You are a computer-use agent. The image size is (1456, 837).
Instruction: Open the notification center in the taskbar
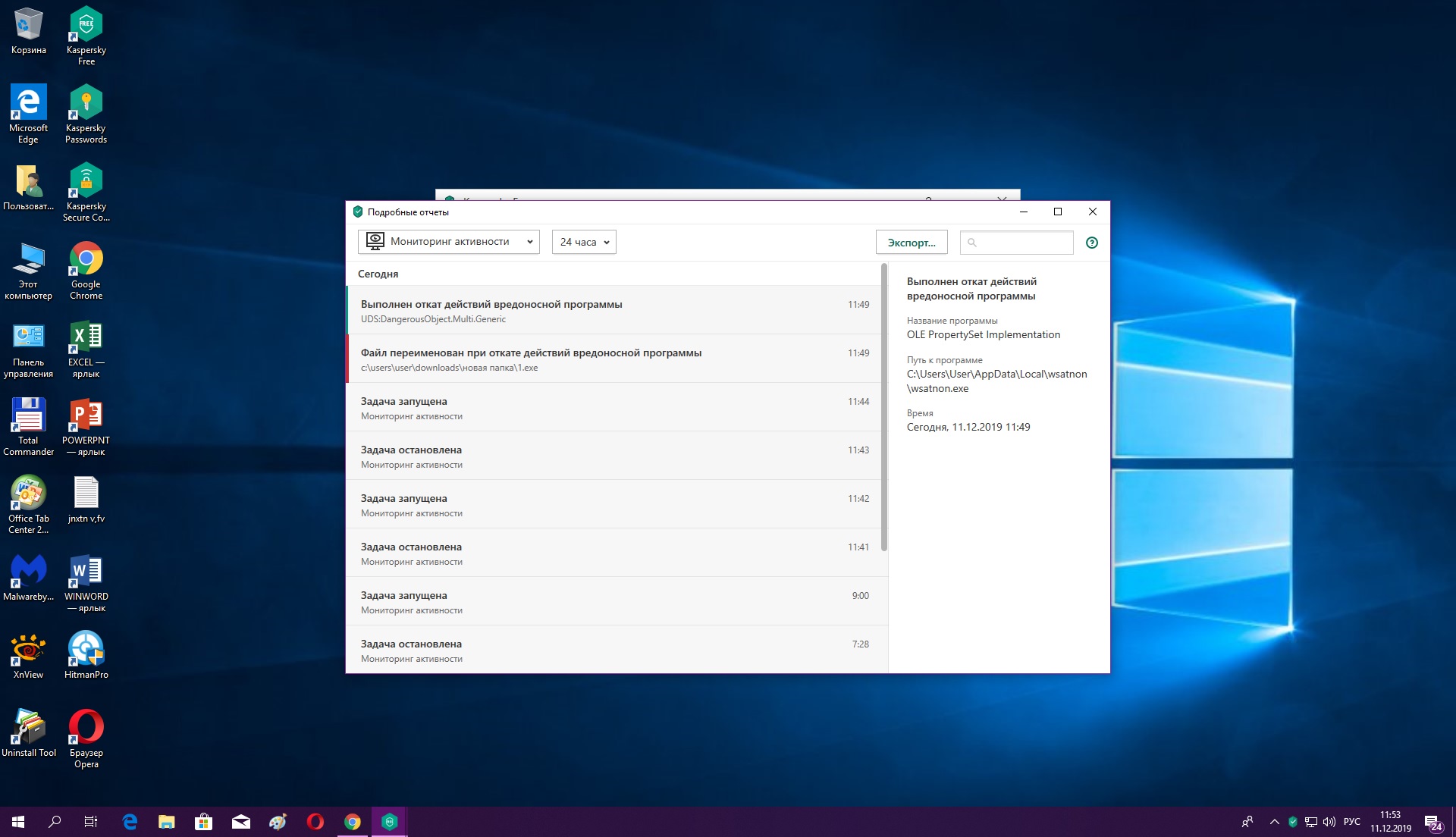point(1432,822)
